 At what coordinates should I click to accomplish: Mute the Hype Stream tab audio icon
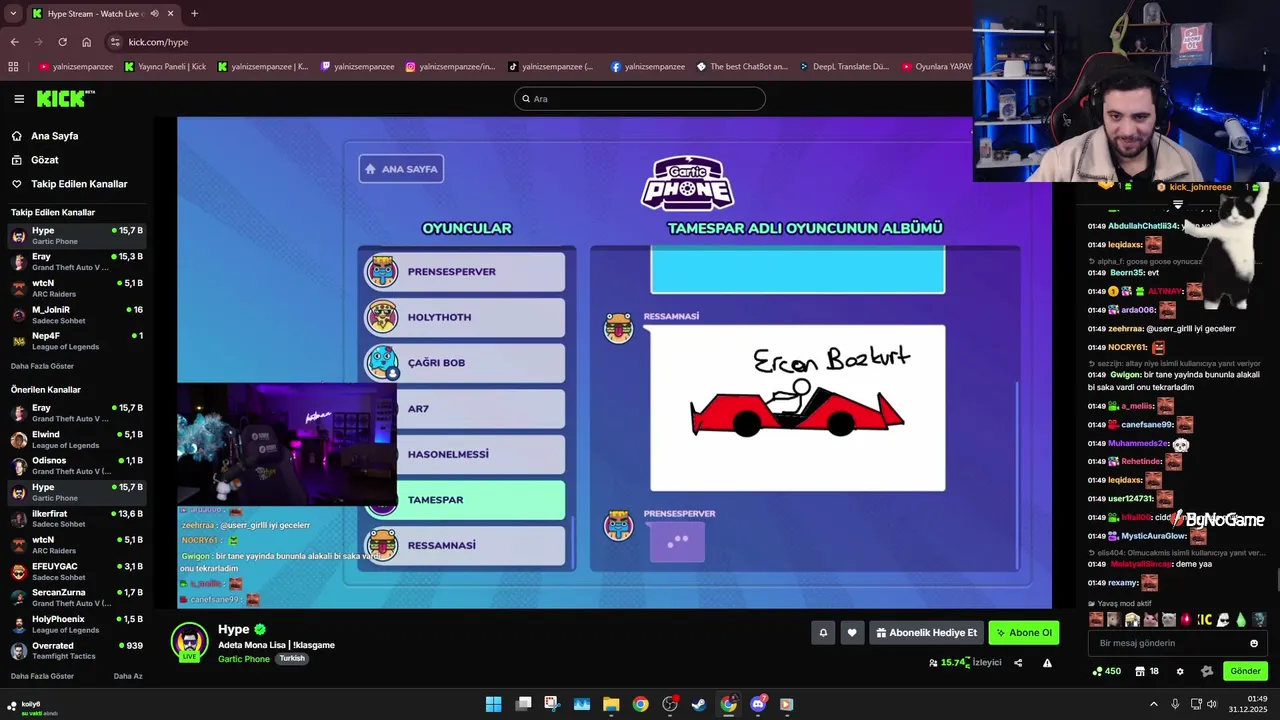[x=154, y=14]
